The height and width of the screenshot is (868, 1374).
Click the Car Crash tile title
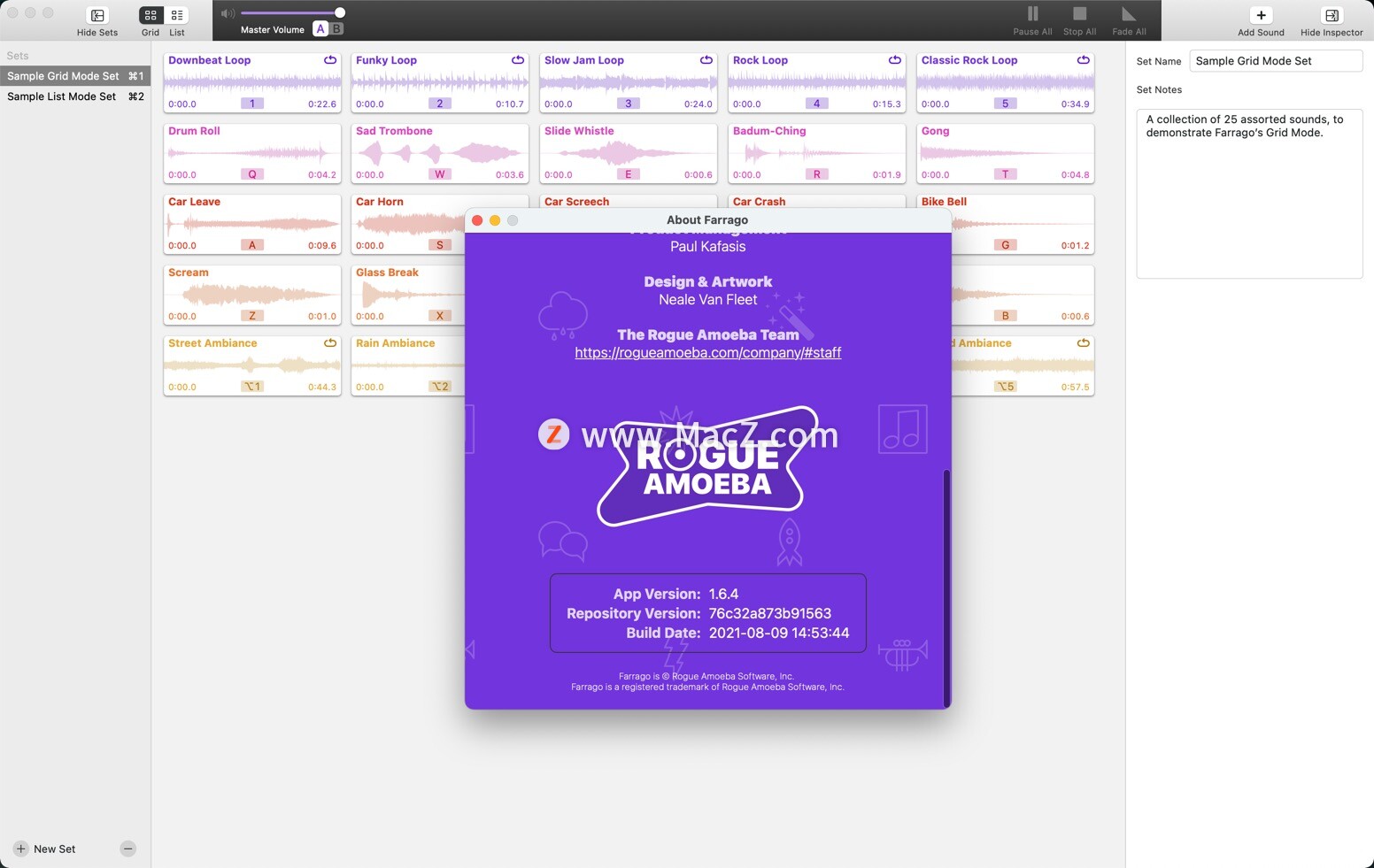[x=759, y=202]
